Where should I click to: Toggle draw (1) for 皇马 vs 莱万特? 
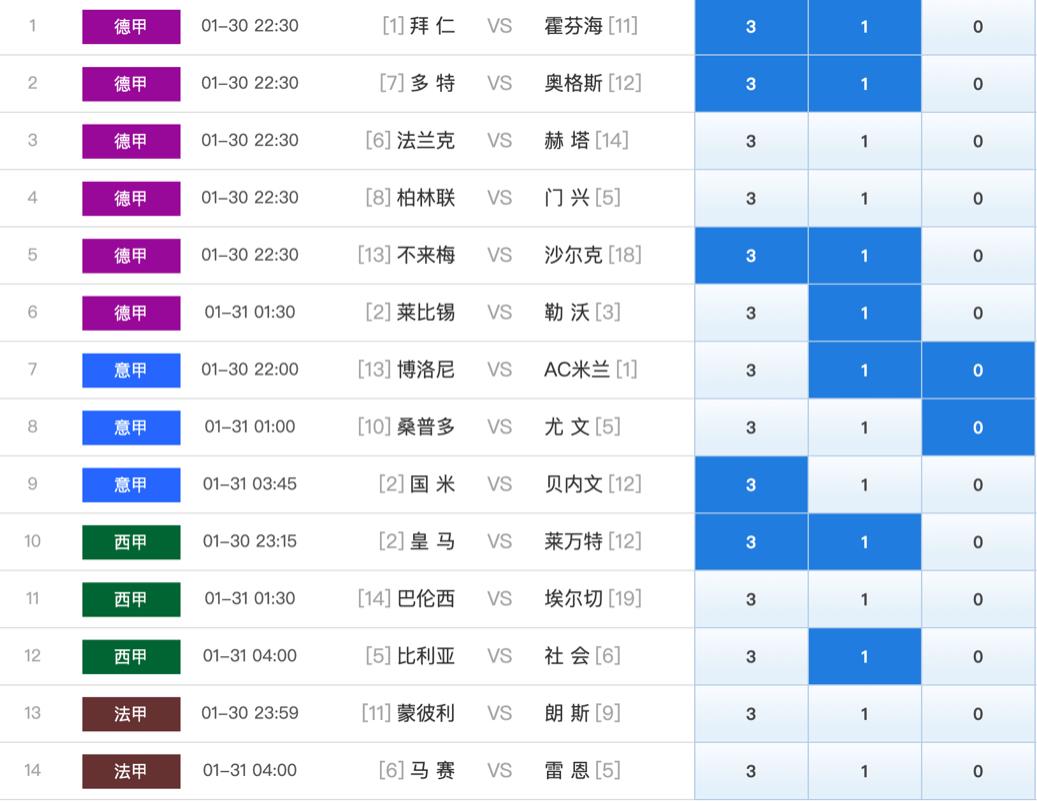point(864,542)
